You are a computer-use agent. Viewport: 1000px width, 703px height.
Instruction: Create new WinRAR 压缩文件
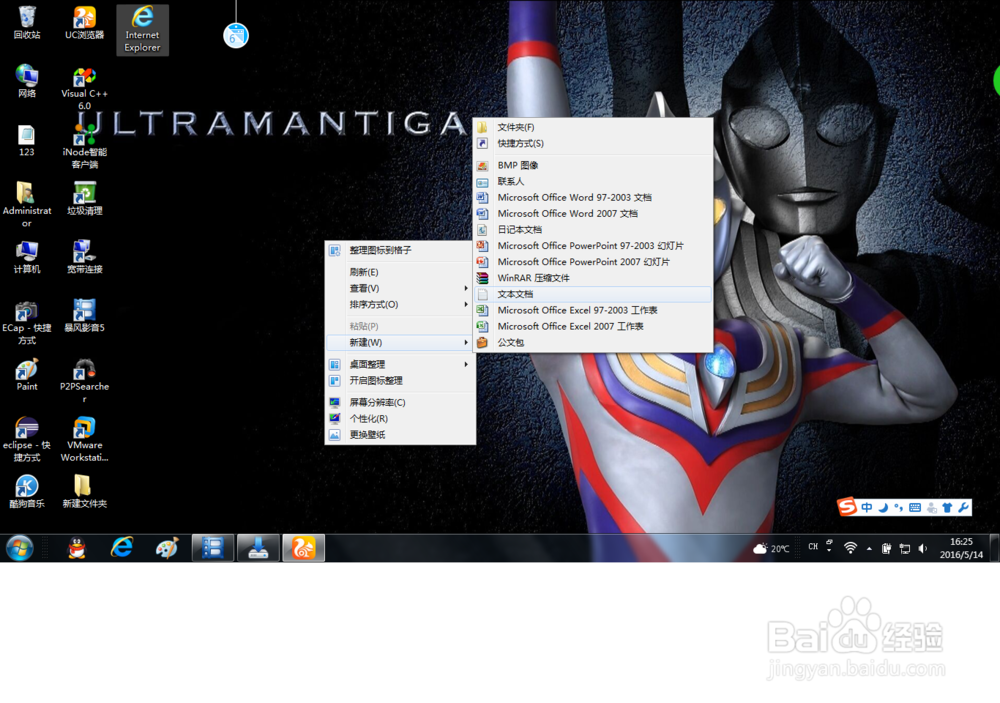(593, 278)
